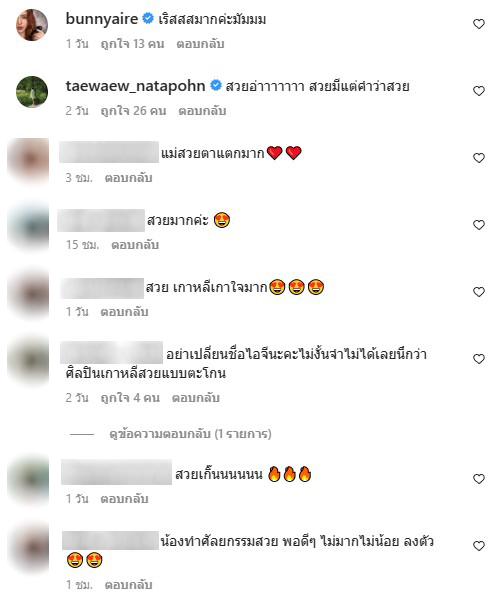Reply to taewaew_natapohn's comment via ตอบกลับ
The image size is (498, 601).
202,111
